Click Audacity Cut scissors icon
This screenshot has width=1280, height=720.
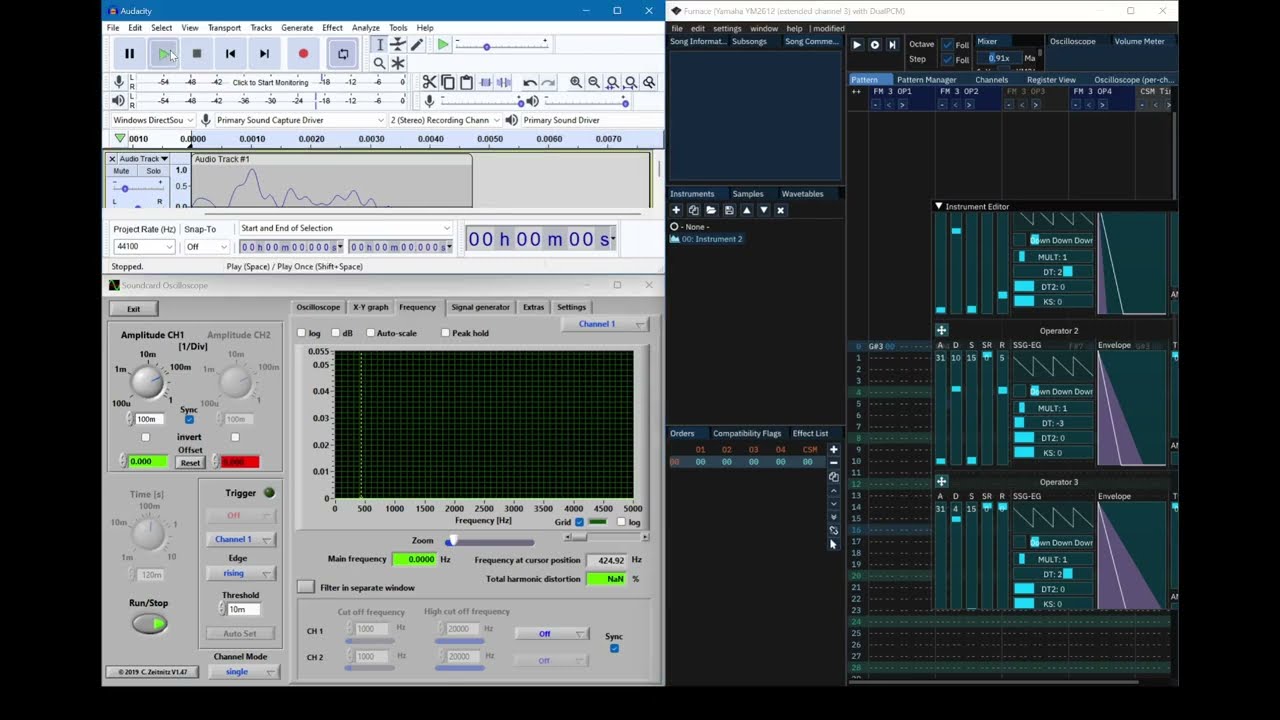pyautogui.click(x=429, y=82)
